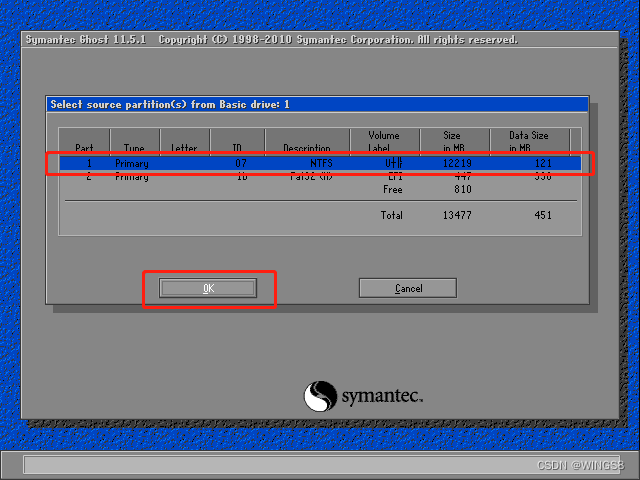Viewport: 640px width, 480px height.
Task: Click the Symantec Ghost 11.5.1 title text
Action: click(86, 40)
